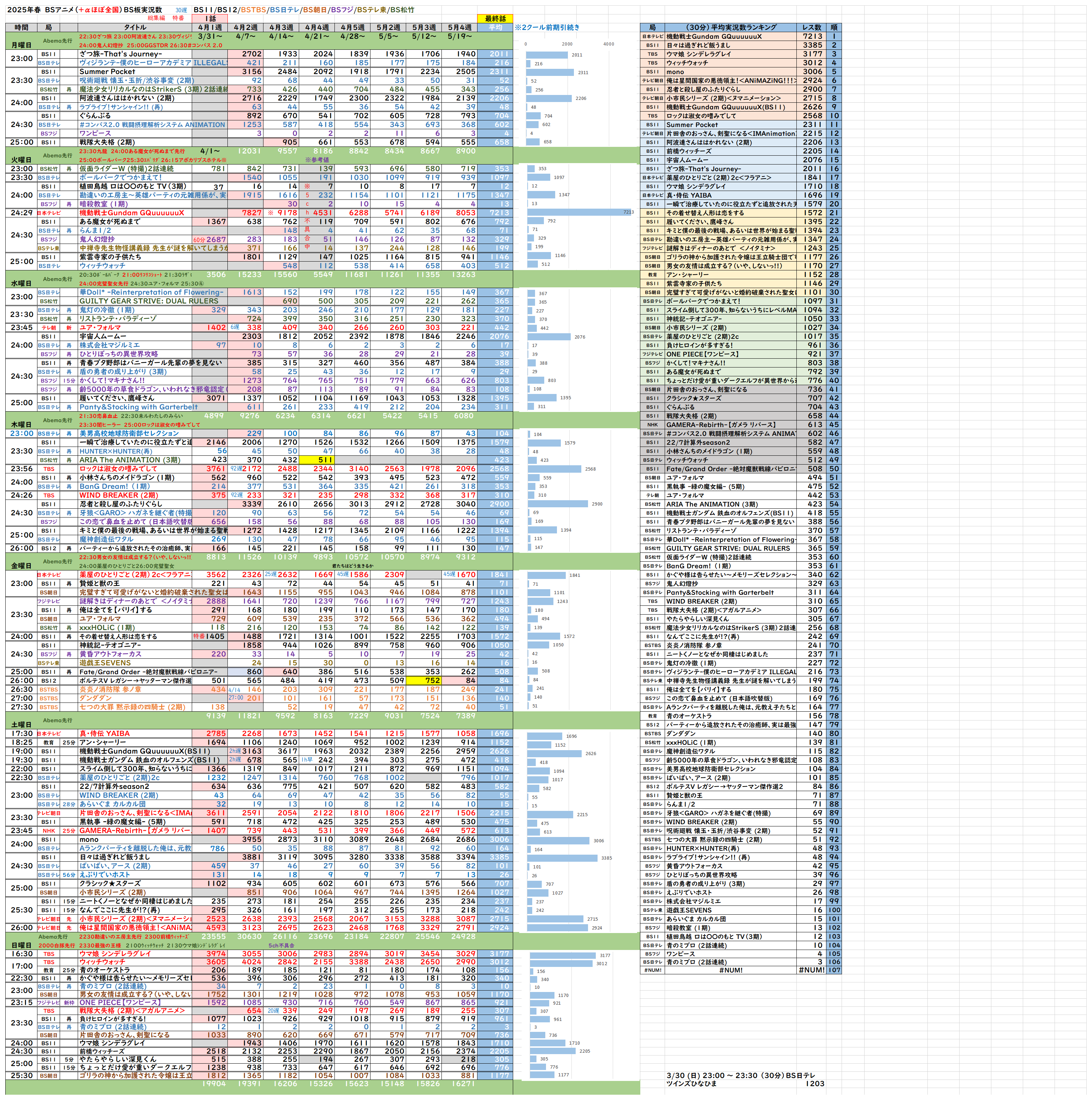Select the '5月4週' week header cell
The image size is (1092, 1100).
click(460, 27)
